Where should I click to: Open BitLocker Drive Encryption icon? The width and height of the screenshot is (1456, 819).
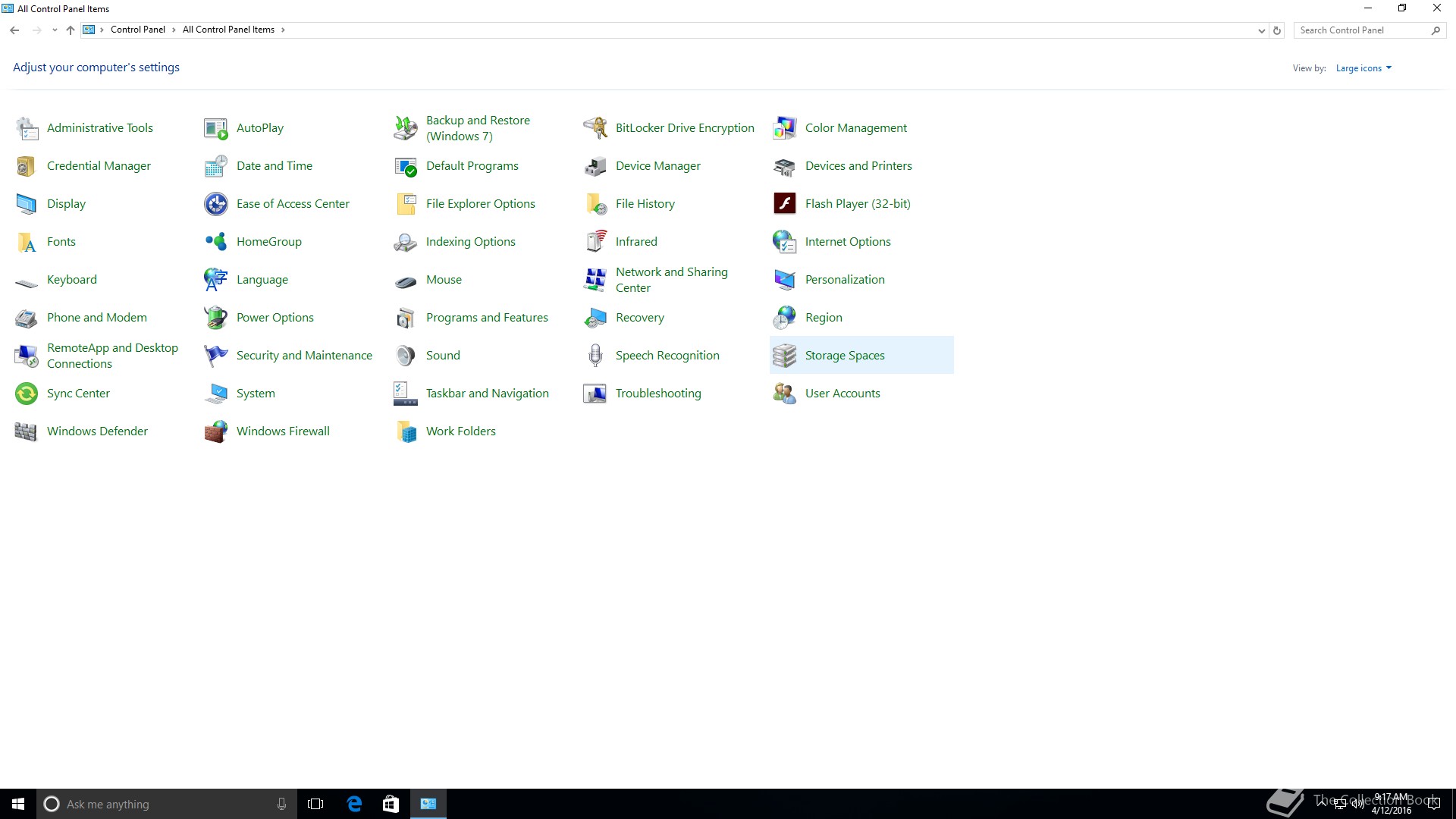pyautogui.click(x=595, y=128)
